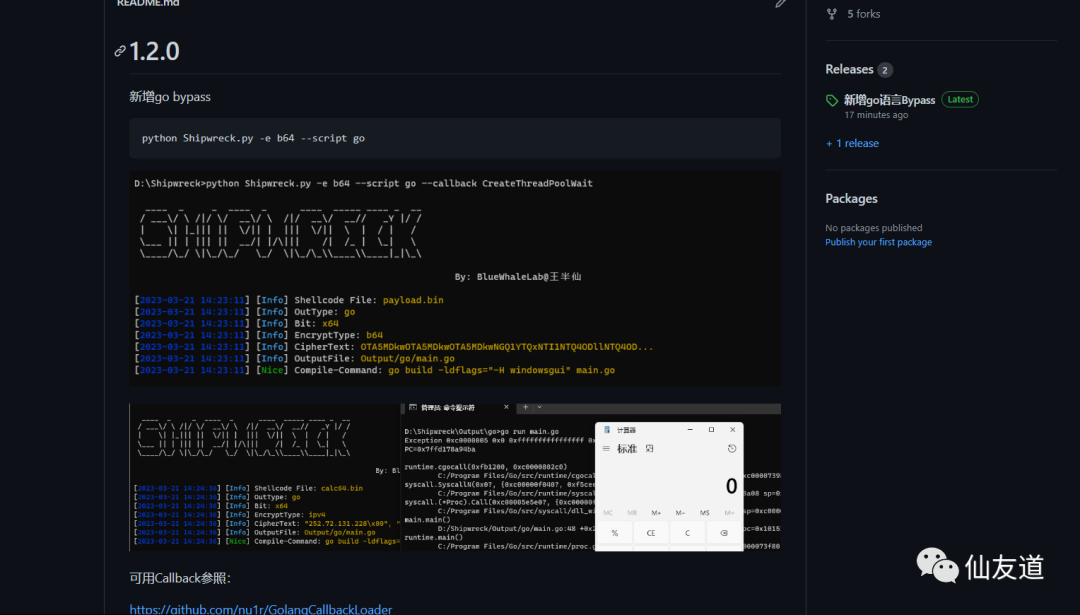Click the M+ memory button in the calculator image
Viewport: 1080px width, 615px height.
pos(656,513)
